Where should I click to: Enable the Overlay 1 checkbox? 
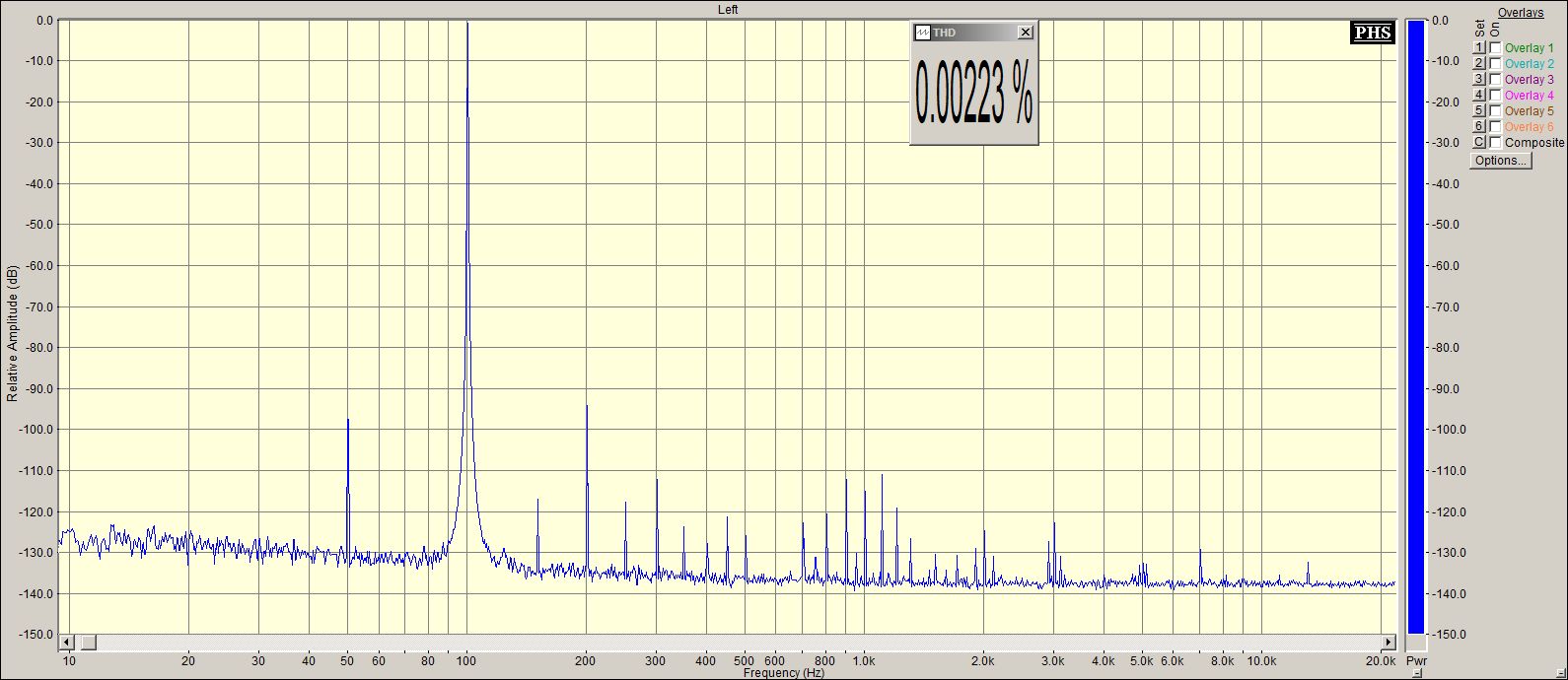pyautogui.click(x=1495, y=48)
